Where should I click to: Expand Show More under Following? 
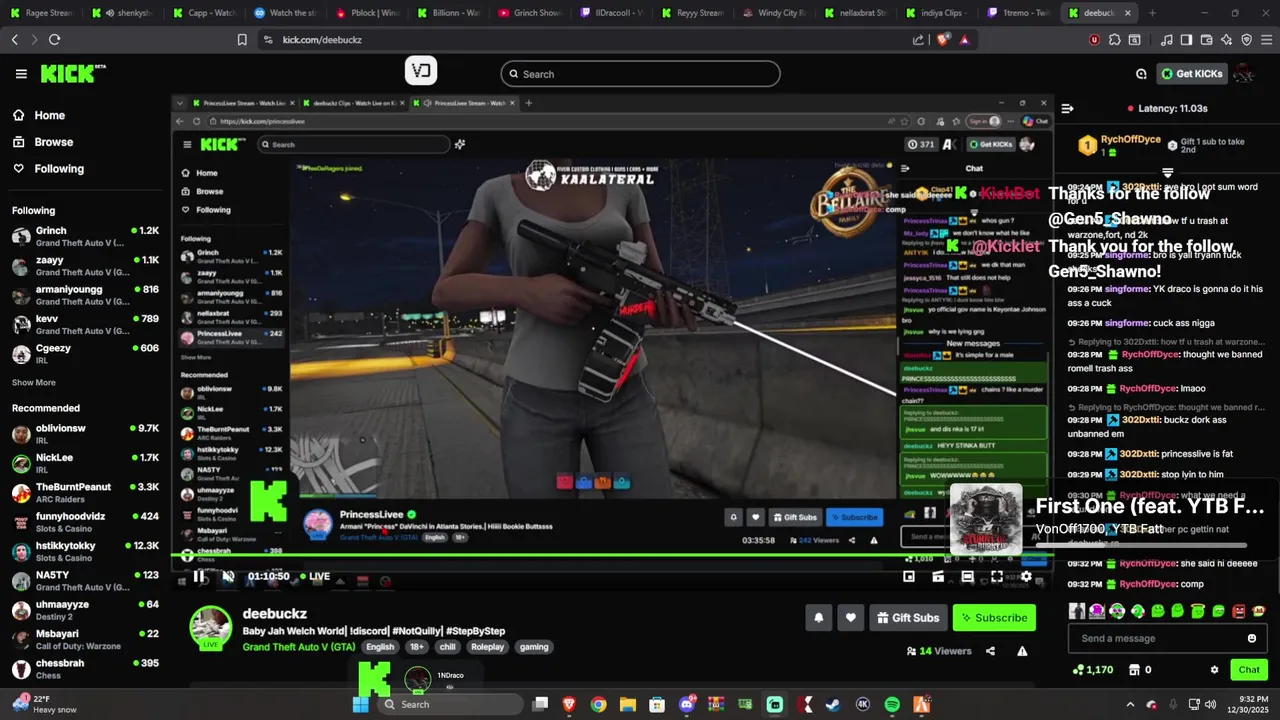click(34, 383)
